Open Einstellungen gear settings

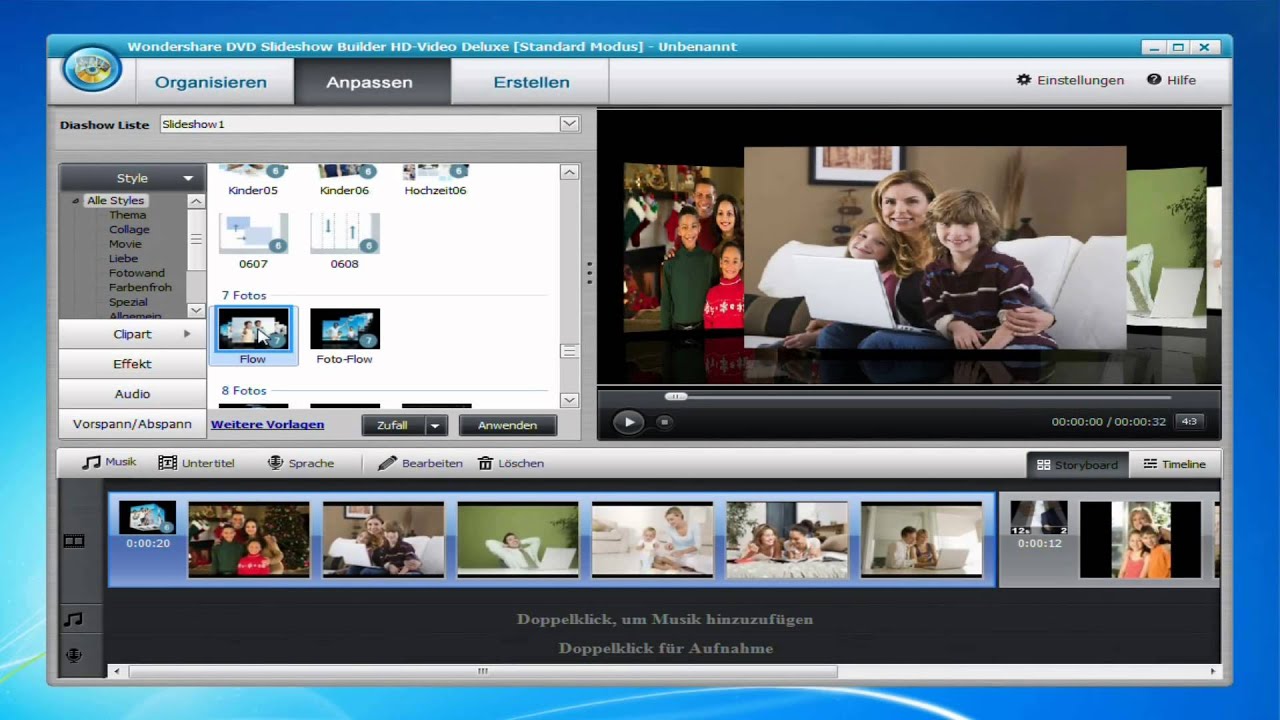[1070, 80]
